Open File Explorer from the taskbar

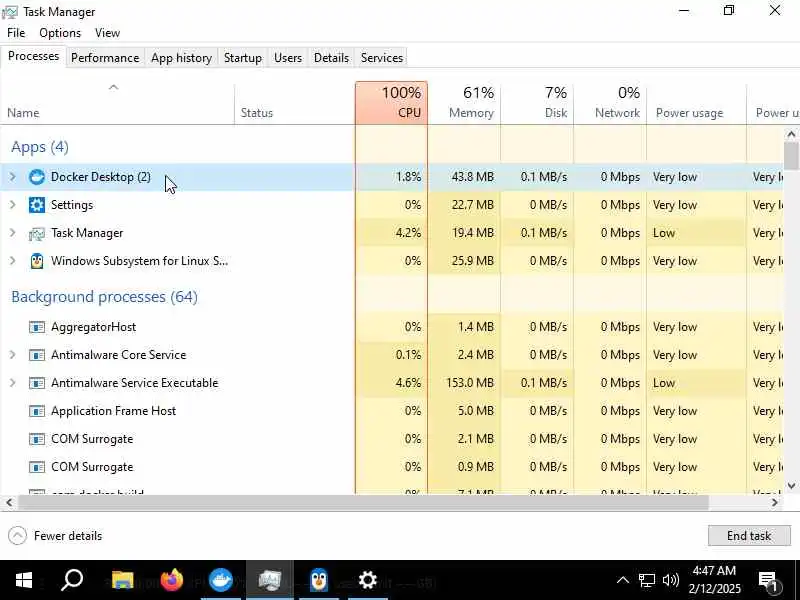click(122, 580)
